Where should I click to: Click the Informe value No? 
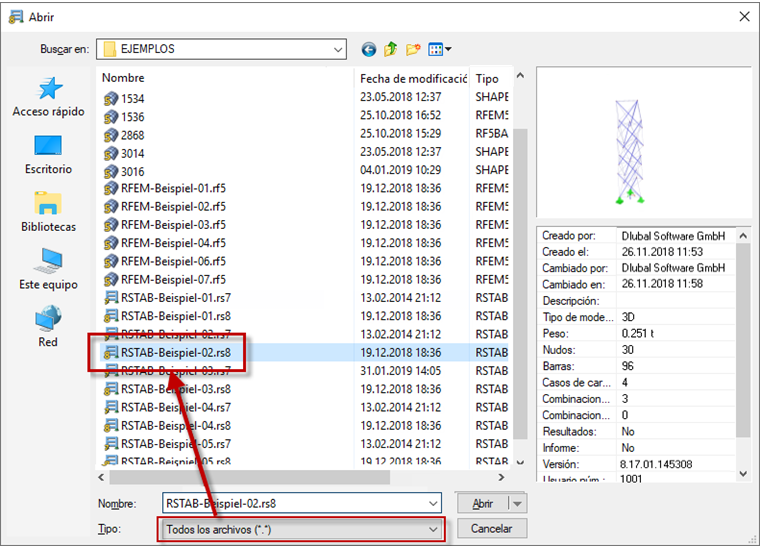(628, 448)
